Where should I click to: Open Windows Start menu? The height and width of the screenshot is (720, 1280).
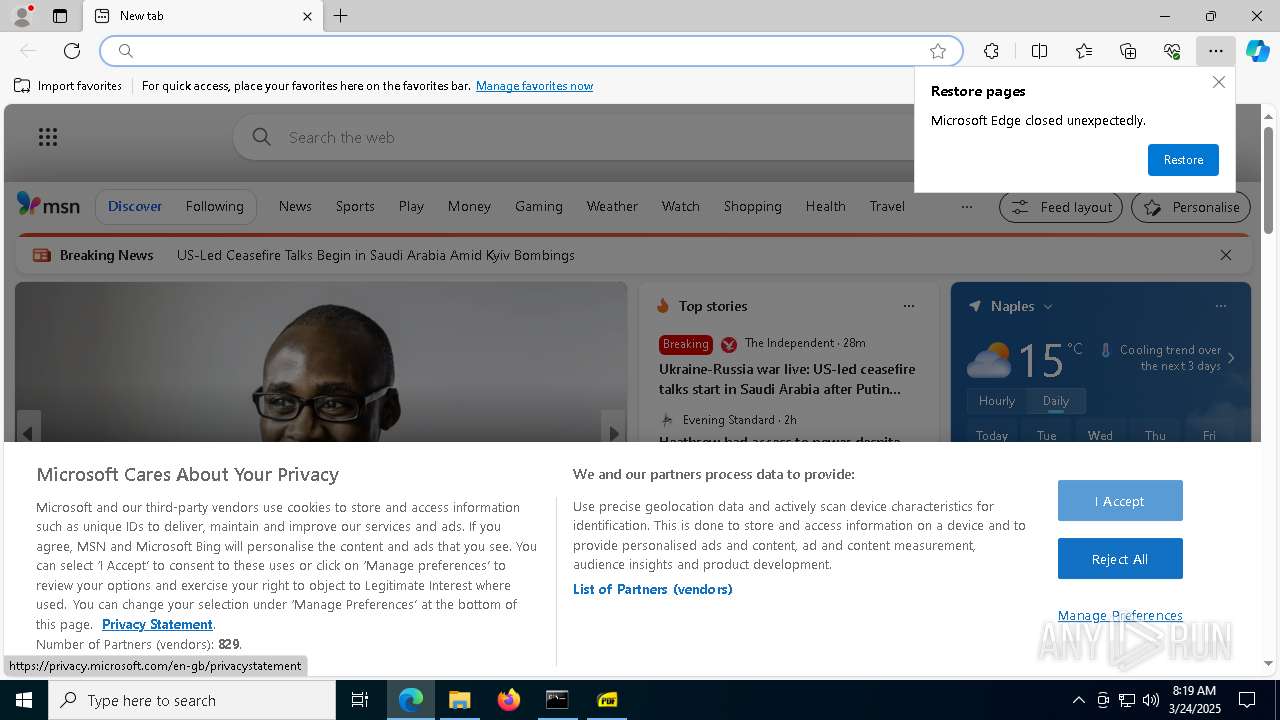tap(24, 700)
